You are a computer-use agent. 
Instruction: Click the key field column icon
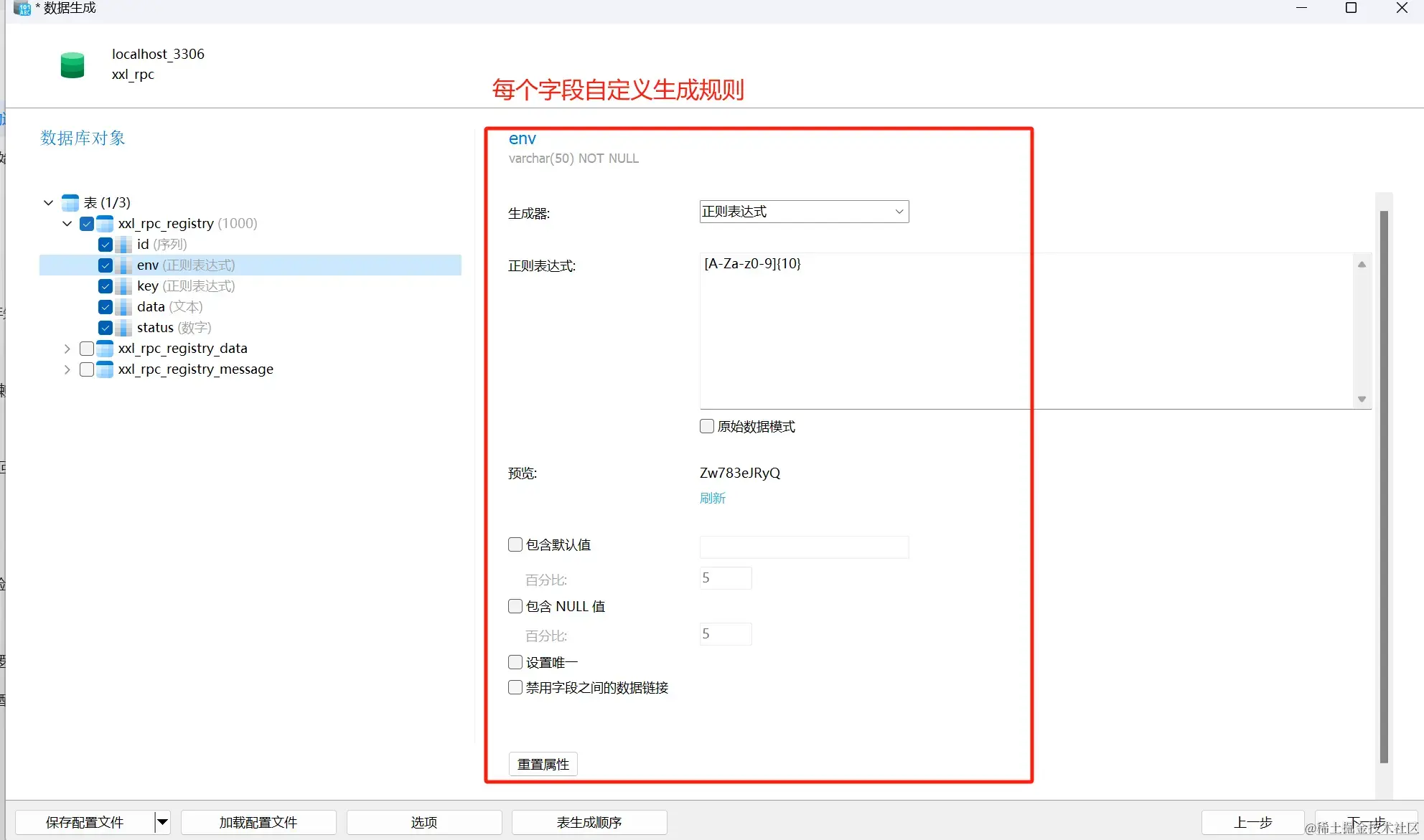[123, 286]
